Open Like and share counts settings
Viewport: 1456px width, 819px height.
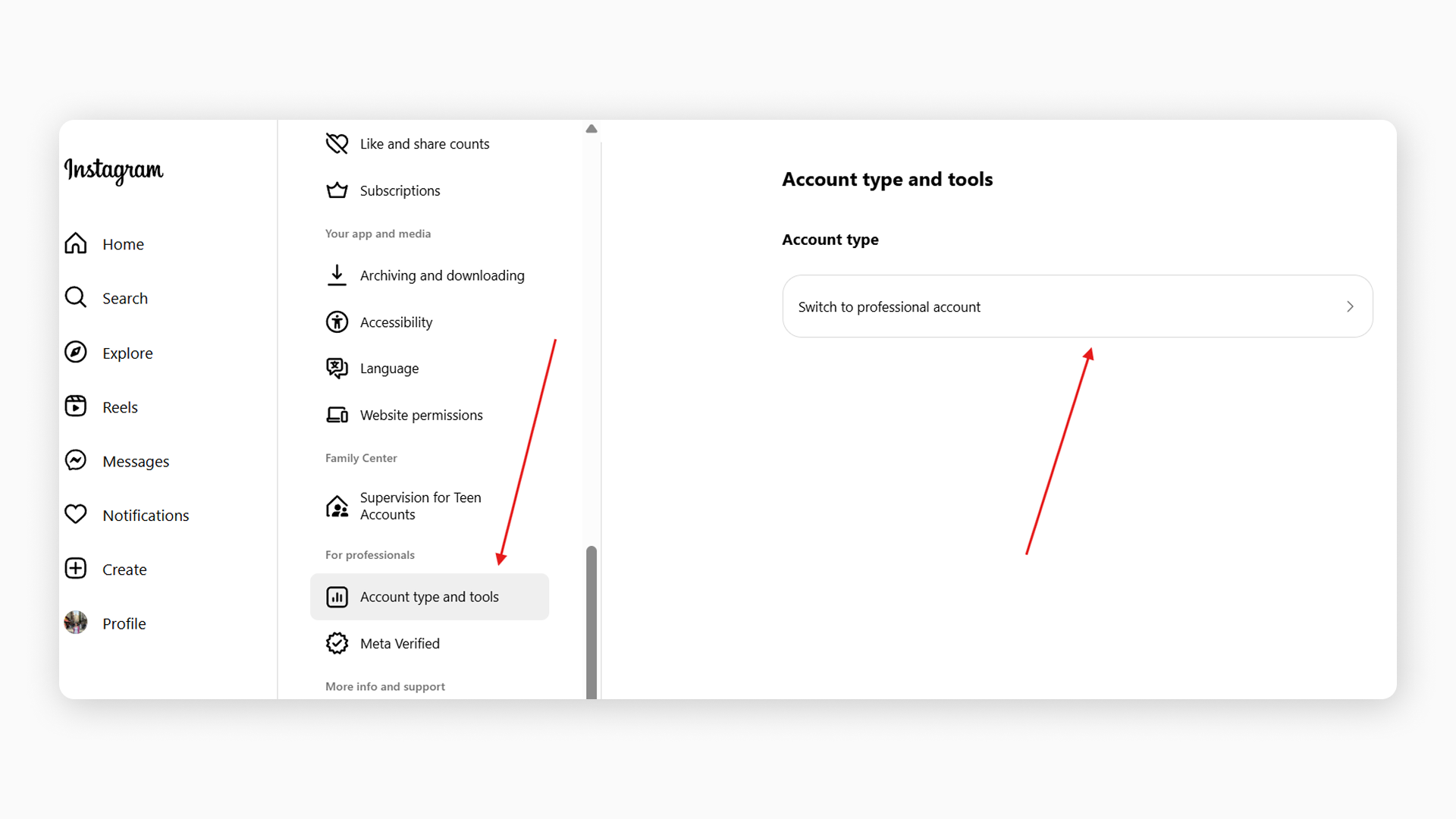pos(429,143)
